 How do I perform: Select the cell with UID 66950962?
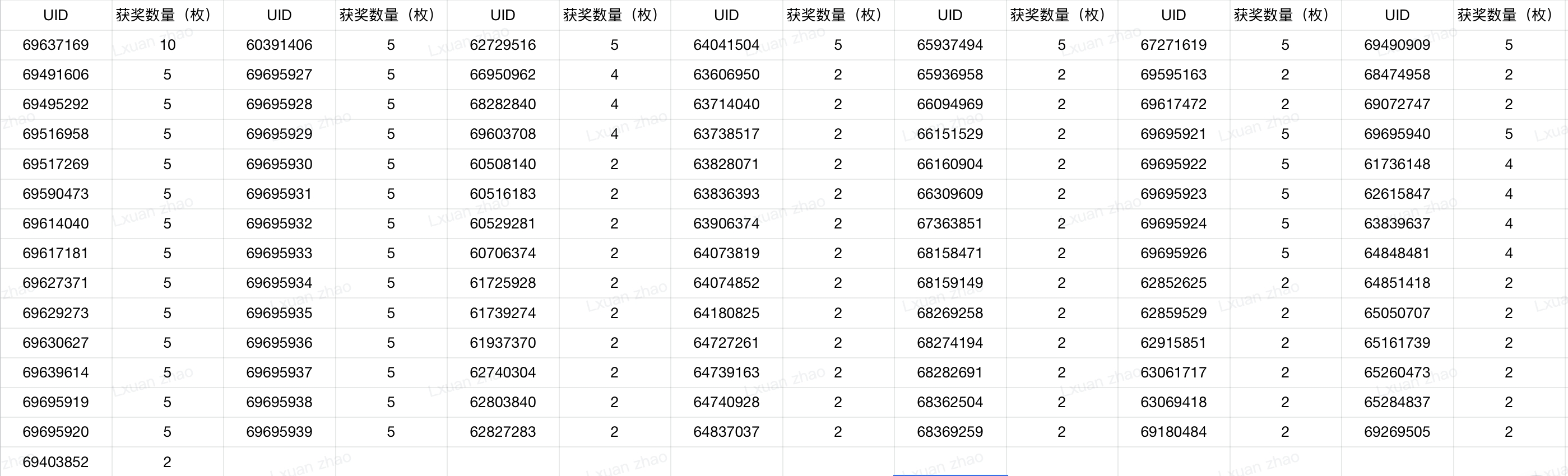coord(502,75)
